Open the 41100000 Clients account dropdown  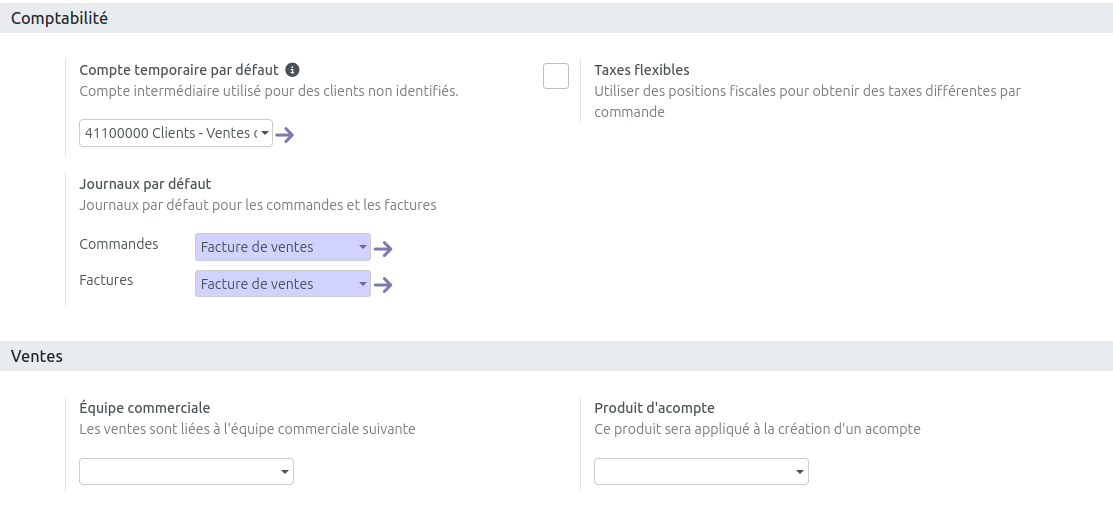pos(175,133)
